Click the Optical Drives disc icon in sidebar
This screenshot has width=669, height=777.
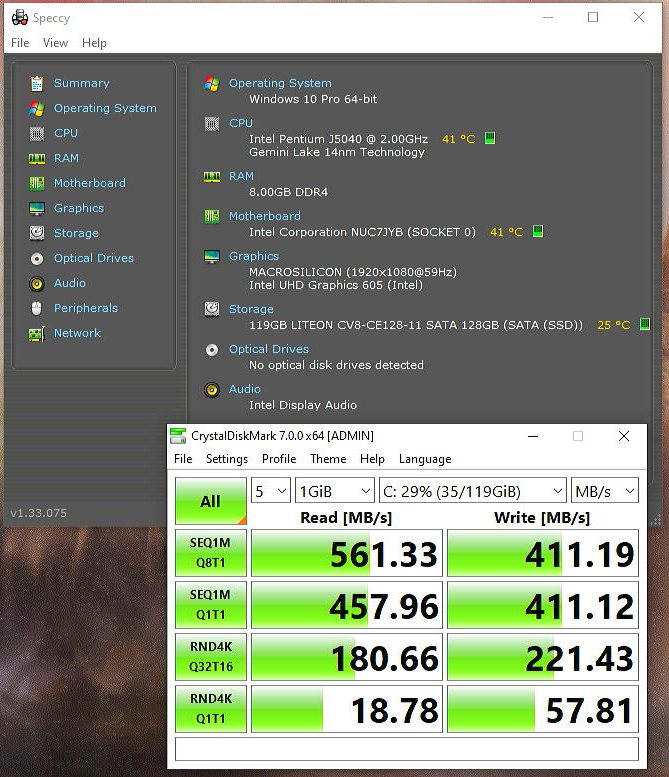(37, 258)
